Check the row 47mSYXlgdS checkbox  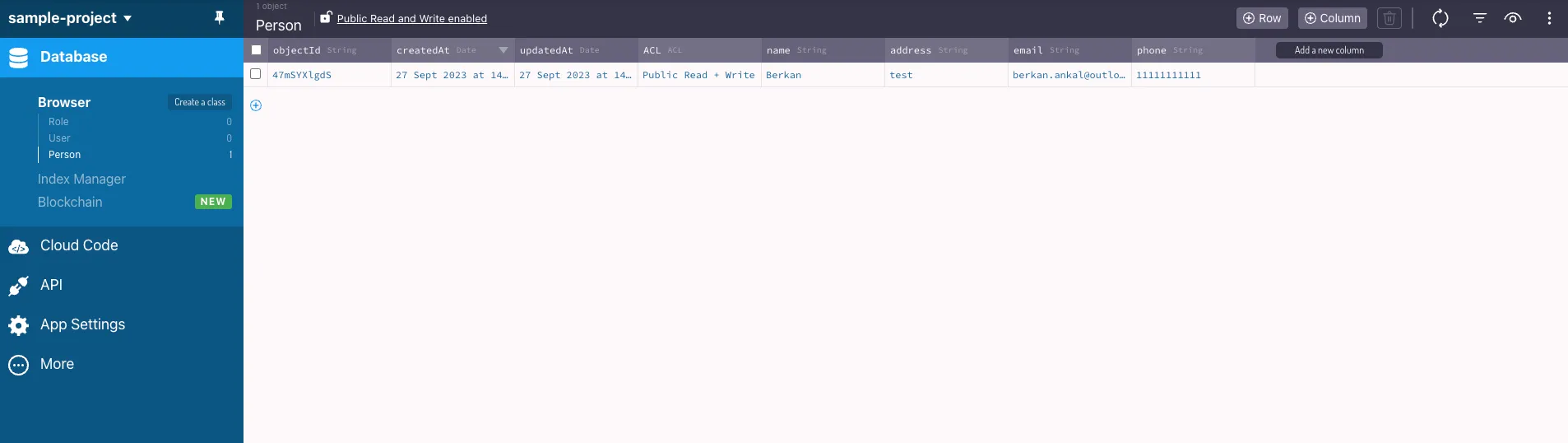tap(255, 74)
